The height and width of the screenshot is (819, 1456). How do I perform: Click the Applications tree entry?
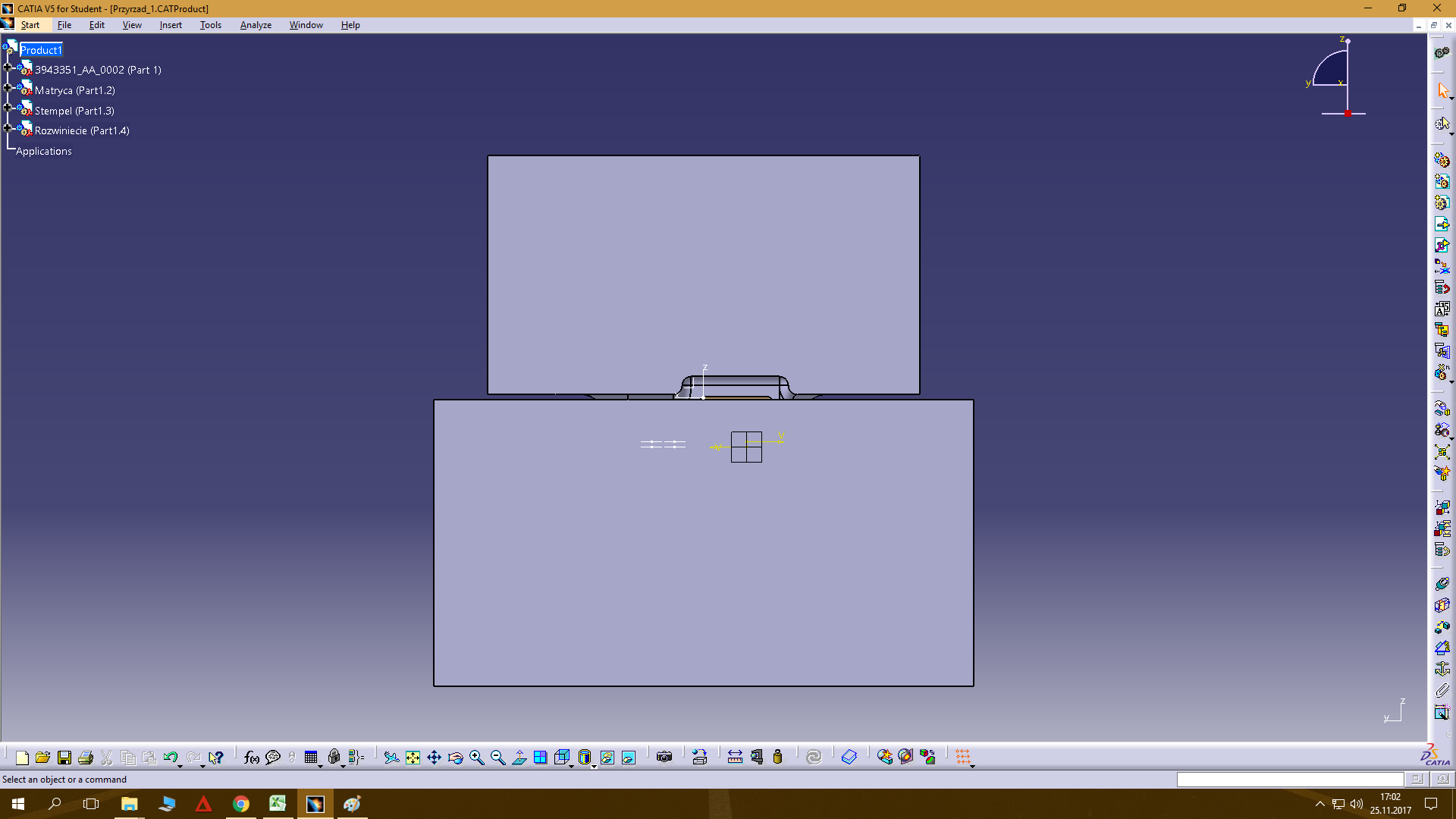click(44, 151)
